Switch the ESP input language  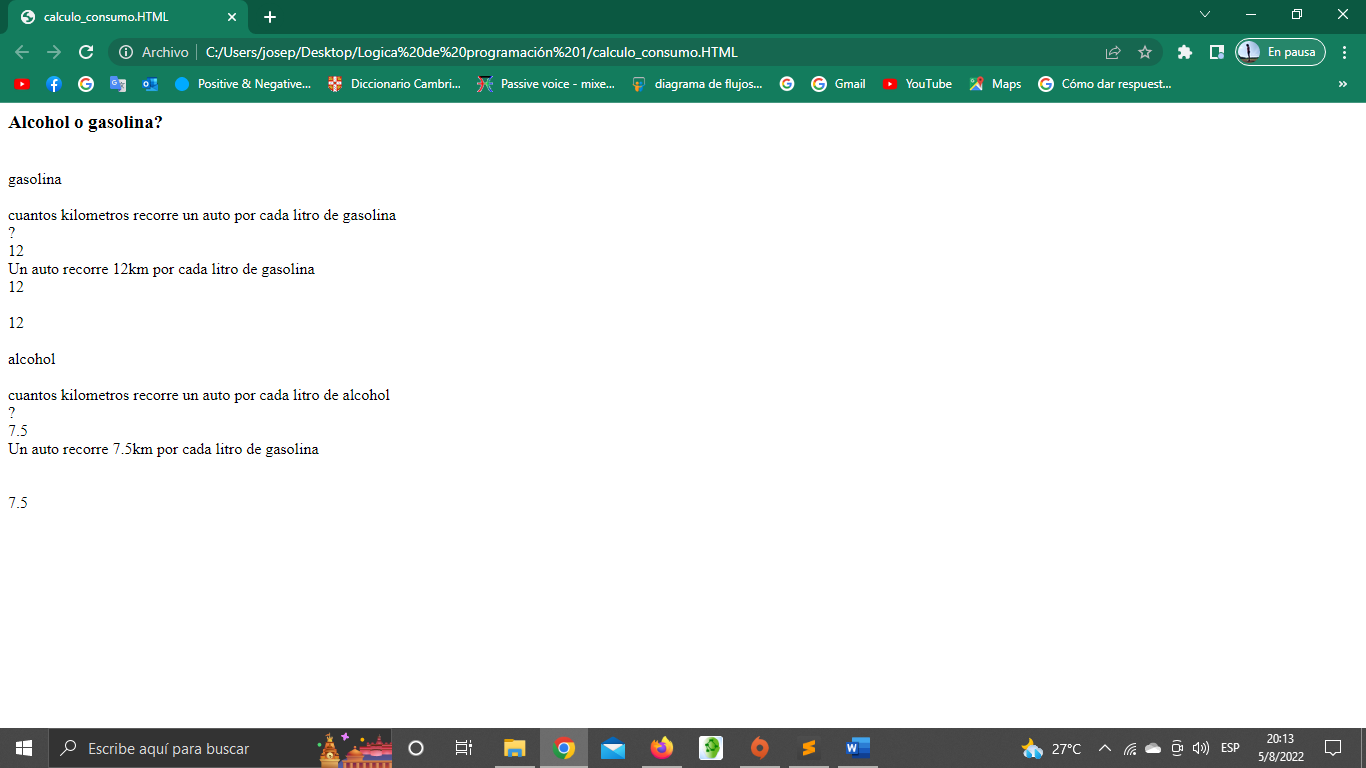(1230, 748)
